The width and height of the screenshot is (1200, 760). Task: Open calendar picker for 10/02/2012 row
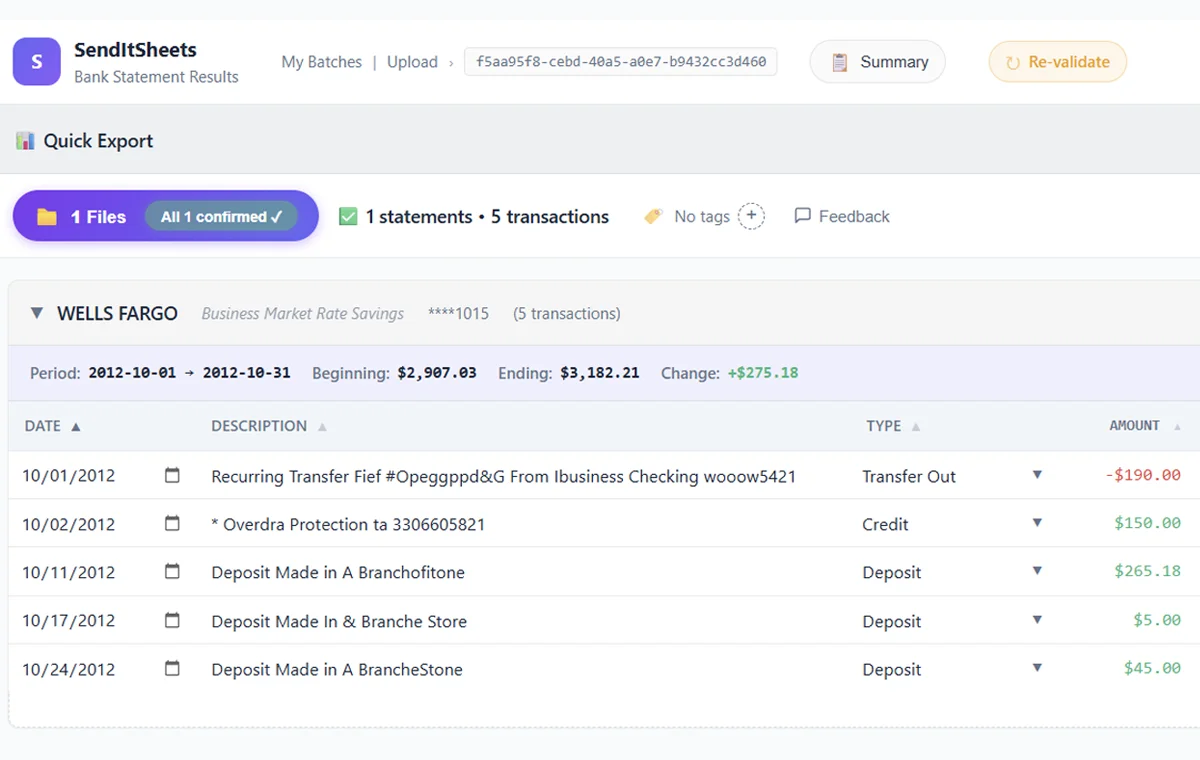tap(172, 523)
